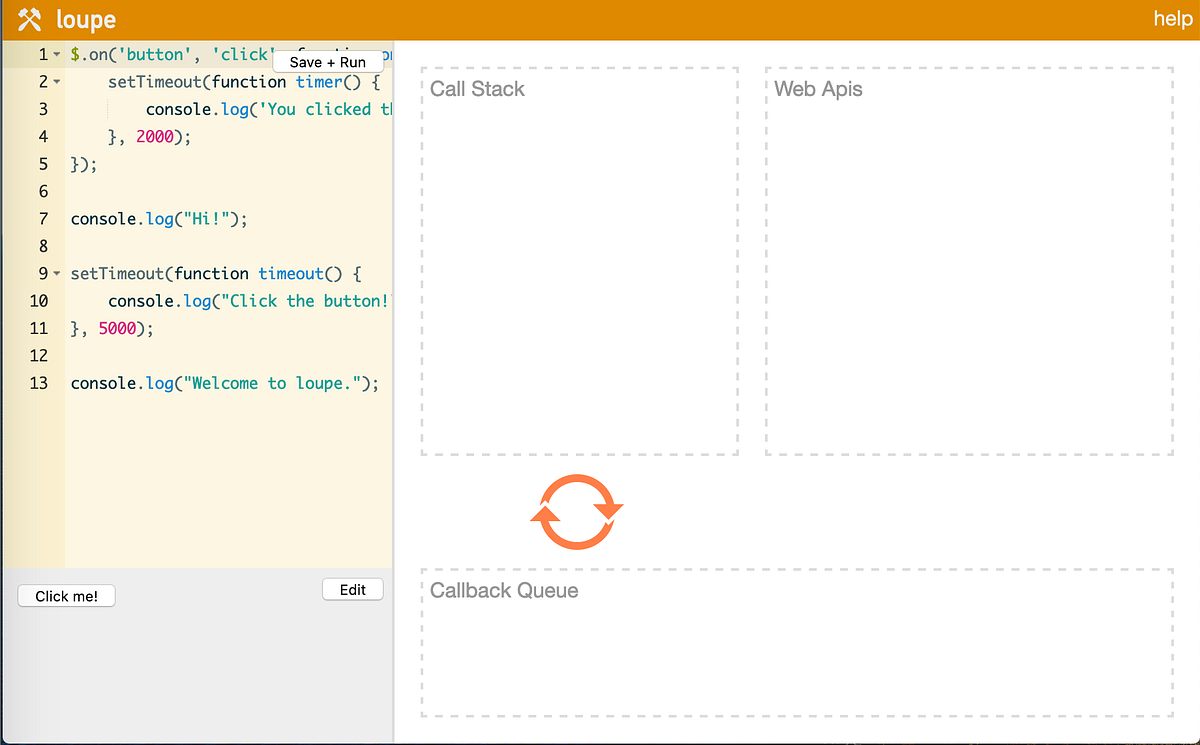Screen dimensions: 1200x745
Task: Click line number 13 in gutter
Action: (39, 383)
